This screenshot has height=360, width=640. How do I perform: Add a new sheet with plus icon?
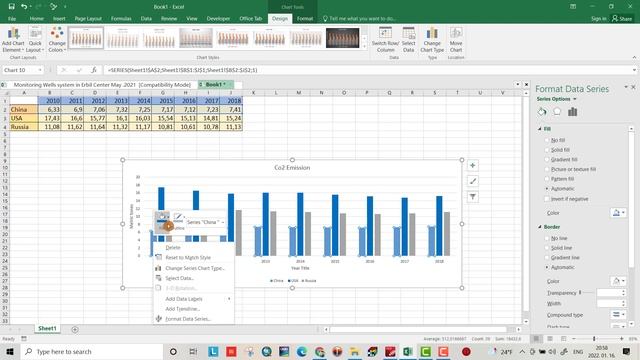[75, 329]
